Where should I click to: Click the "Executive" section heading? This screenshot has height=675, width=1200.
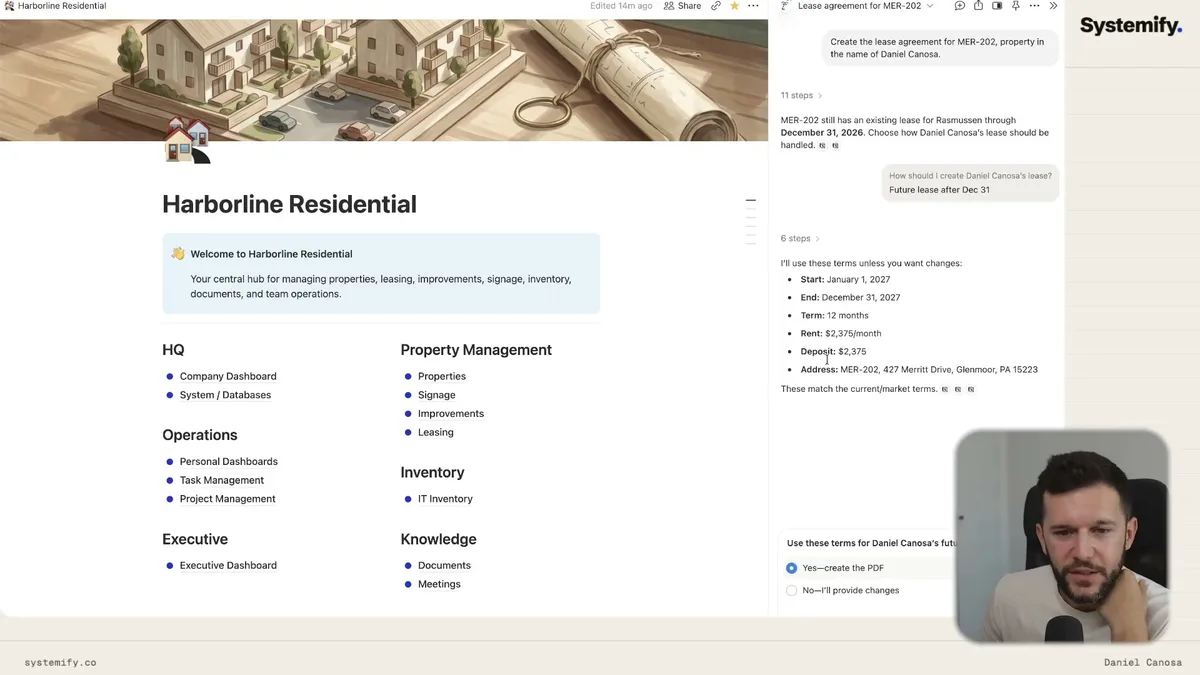coord(195,539)
